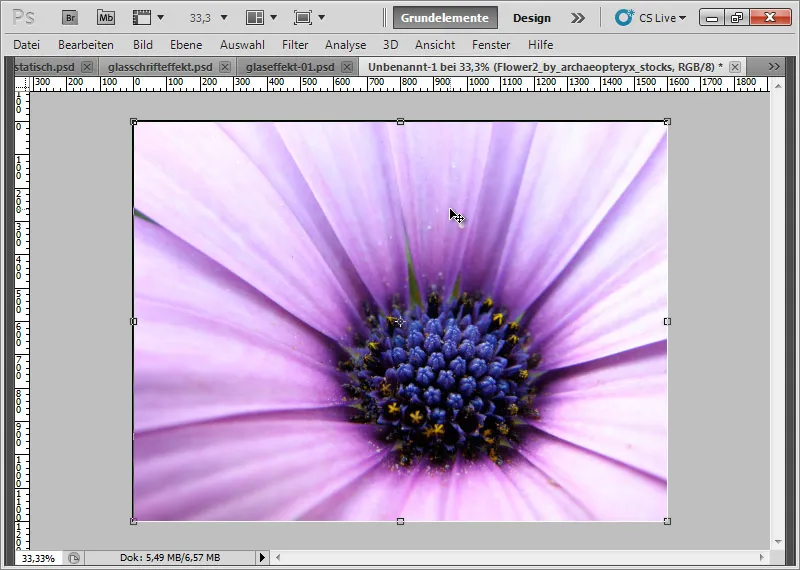Open the Ansicht menu
This screenshot has height=570, width=800.
pyautogui.click(x=435, y=45)
